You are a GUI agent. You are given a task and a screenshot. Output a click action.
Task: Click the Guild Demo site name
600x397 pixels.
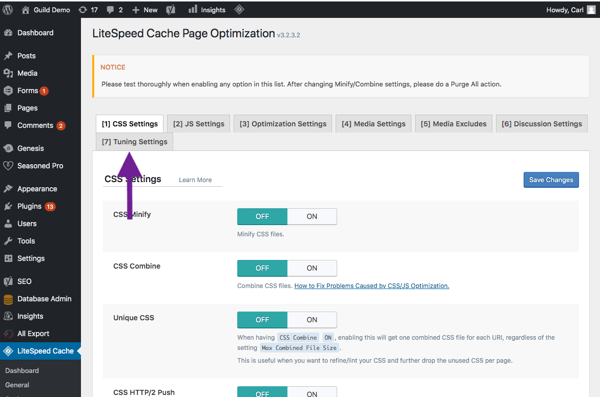[x=52, y=10]
